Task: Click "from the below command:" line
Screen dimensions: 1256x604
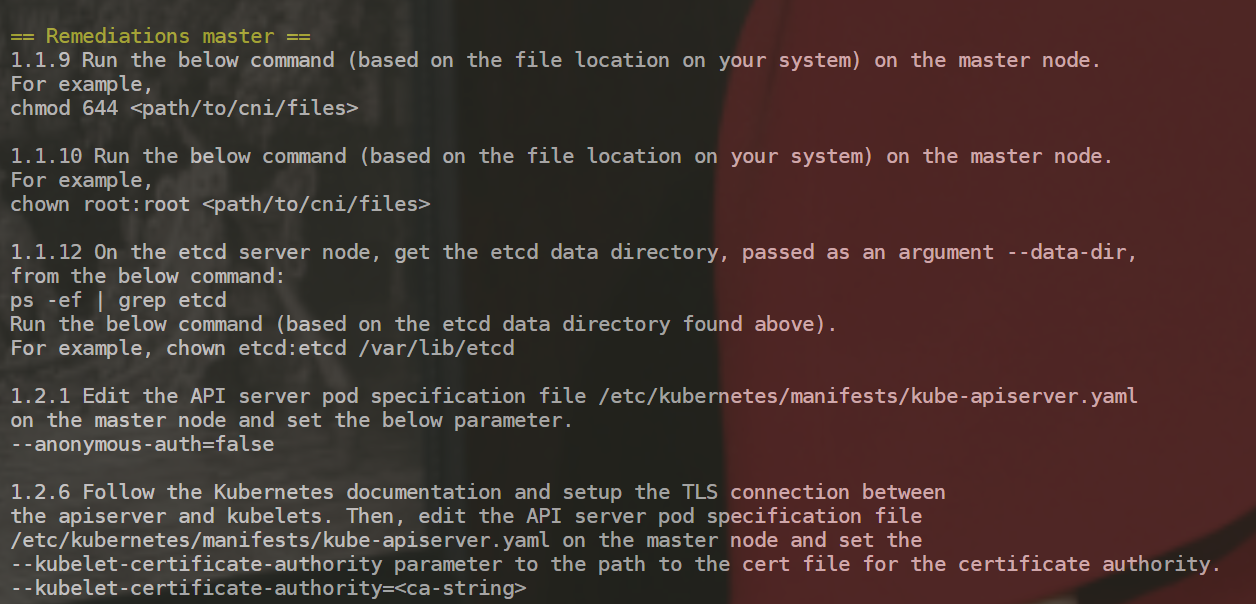Action: coord(148,276)
